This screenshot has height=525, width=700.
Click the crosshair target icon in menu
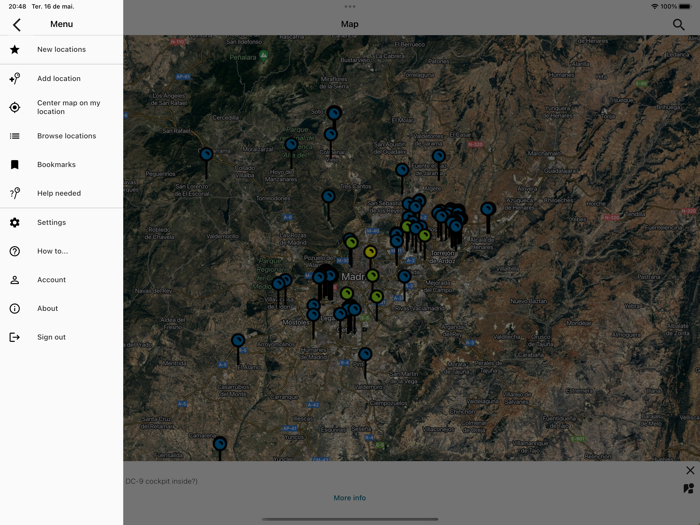click(x=15, y=107)
